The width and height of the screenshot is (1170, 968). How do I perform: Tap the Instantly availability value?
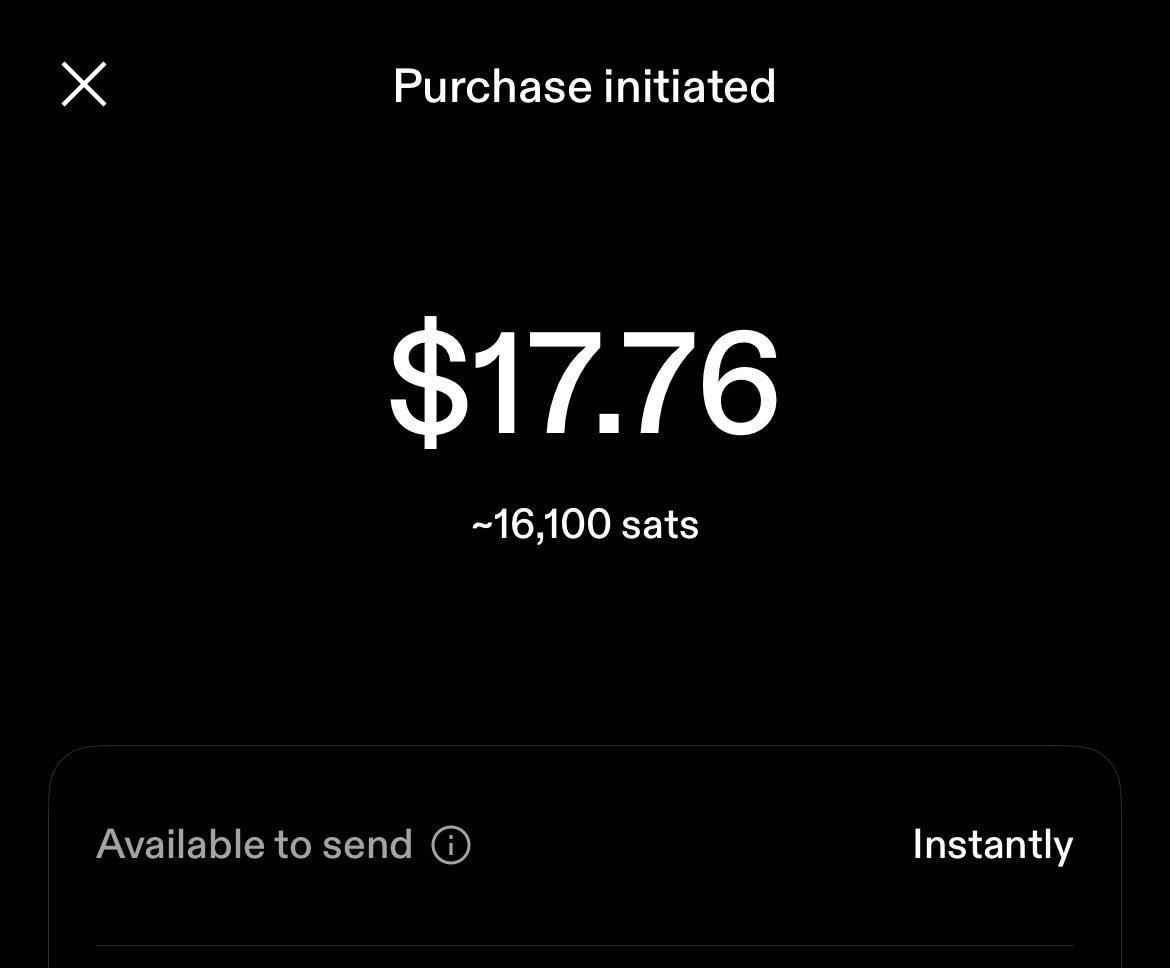pos(992,846)
